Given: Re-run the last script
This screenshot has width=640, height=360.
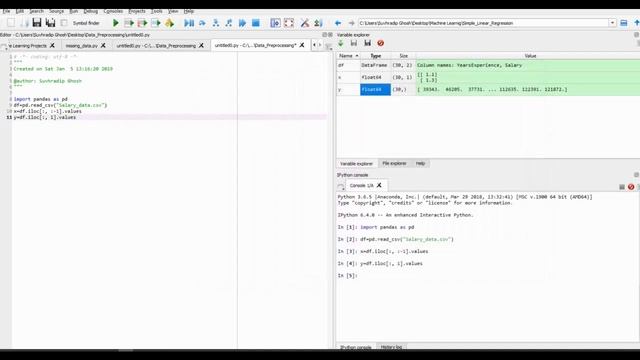Looking at the screenshot, I should click(x=169, y=23).
